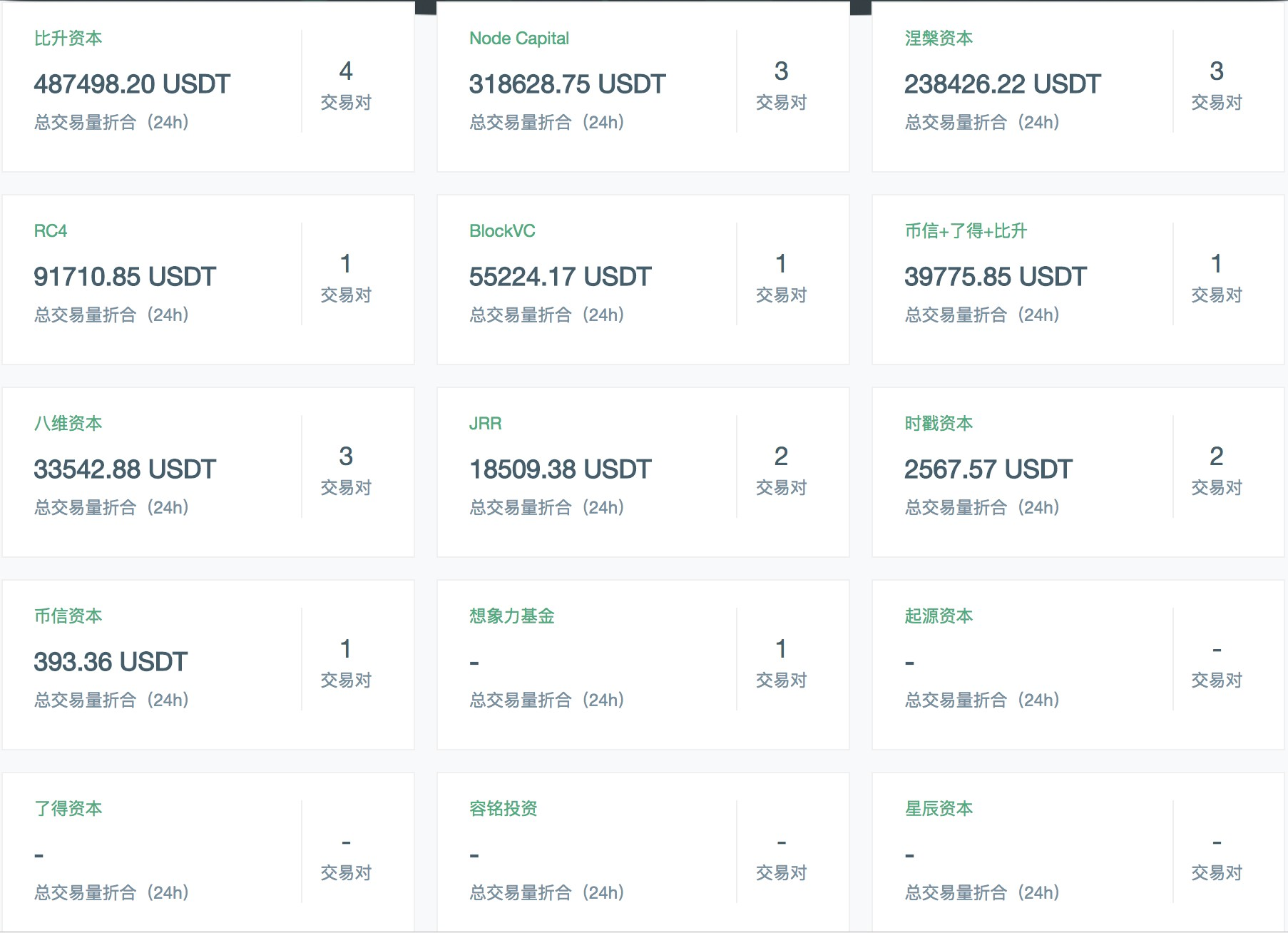1288x933 pixels.
Task: Open the 想象力基金 fund link
Action: tap(512, 616)
